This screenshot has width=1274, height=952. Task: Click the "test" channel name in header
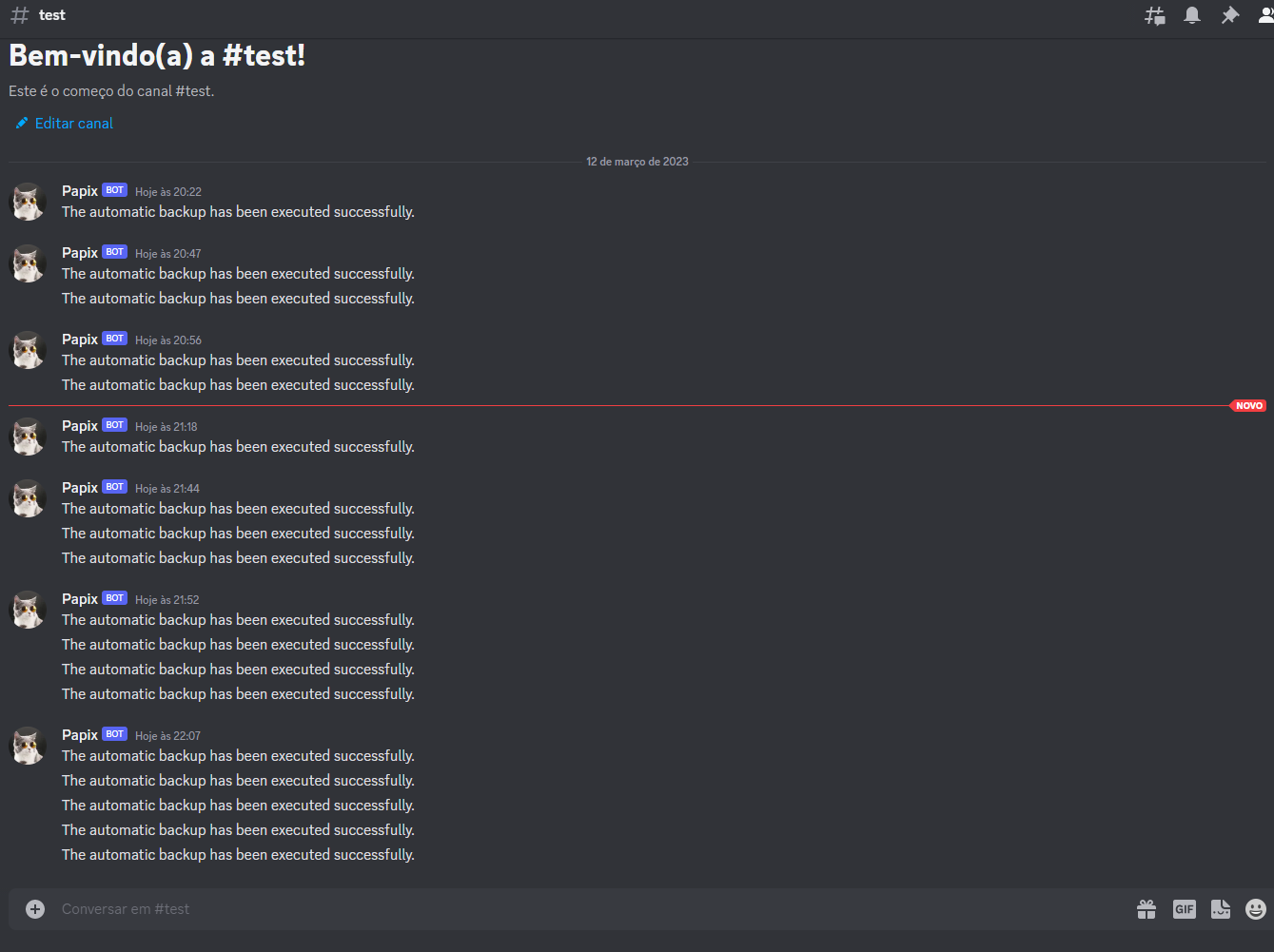(x=52, y=15)
